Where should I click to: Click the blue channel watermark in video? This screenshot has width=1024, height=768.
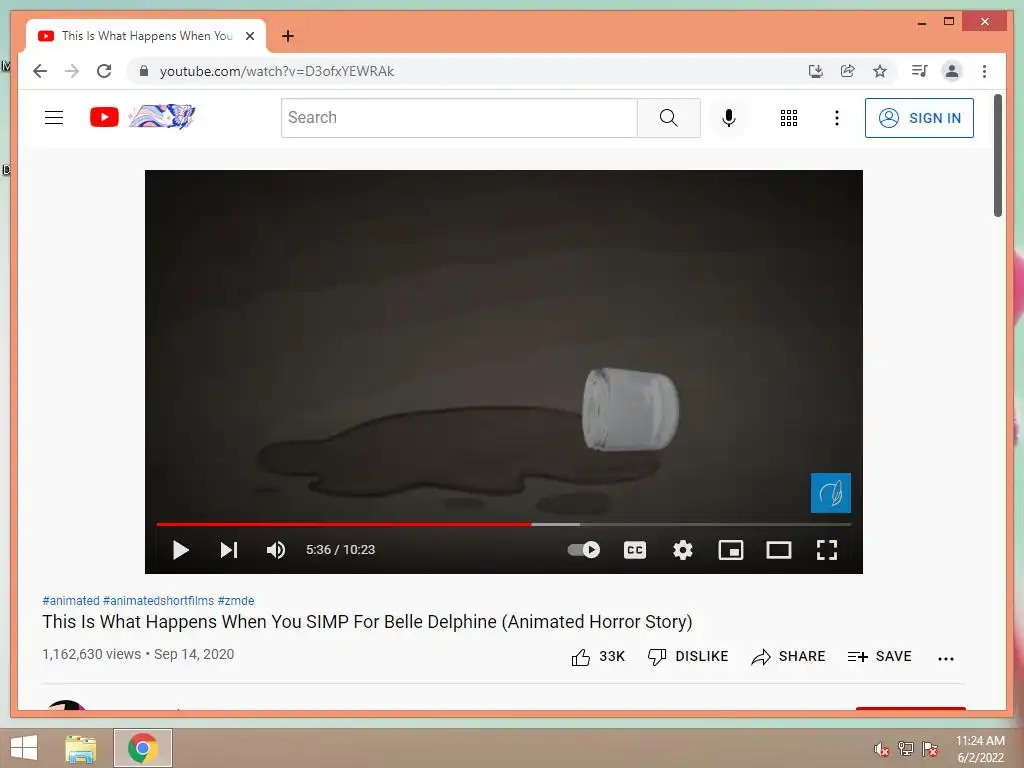tap(831, 492)
